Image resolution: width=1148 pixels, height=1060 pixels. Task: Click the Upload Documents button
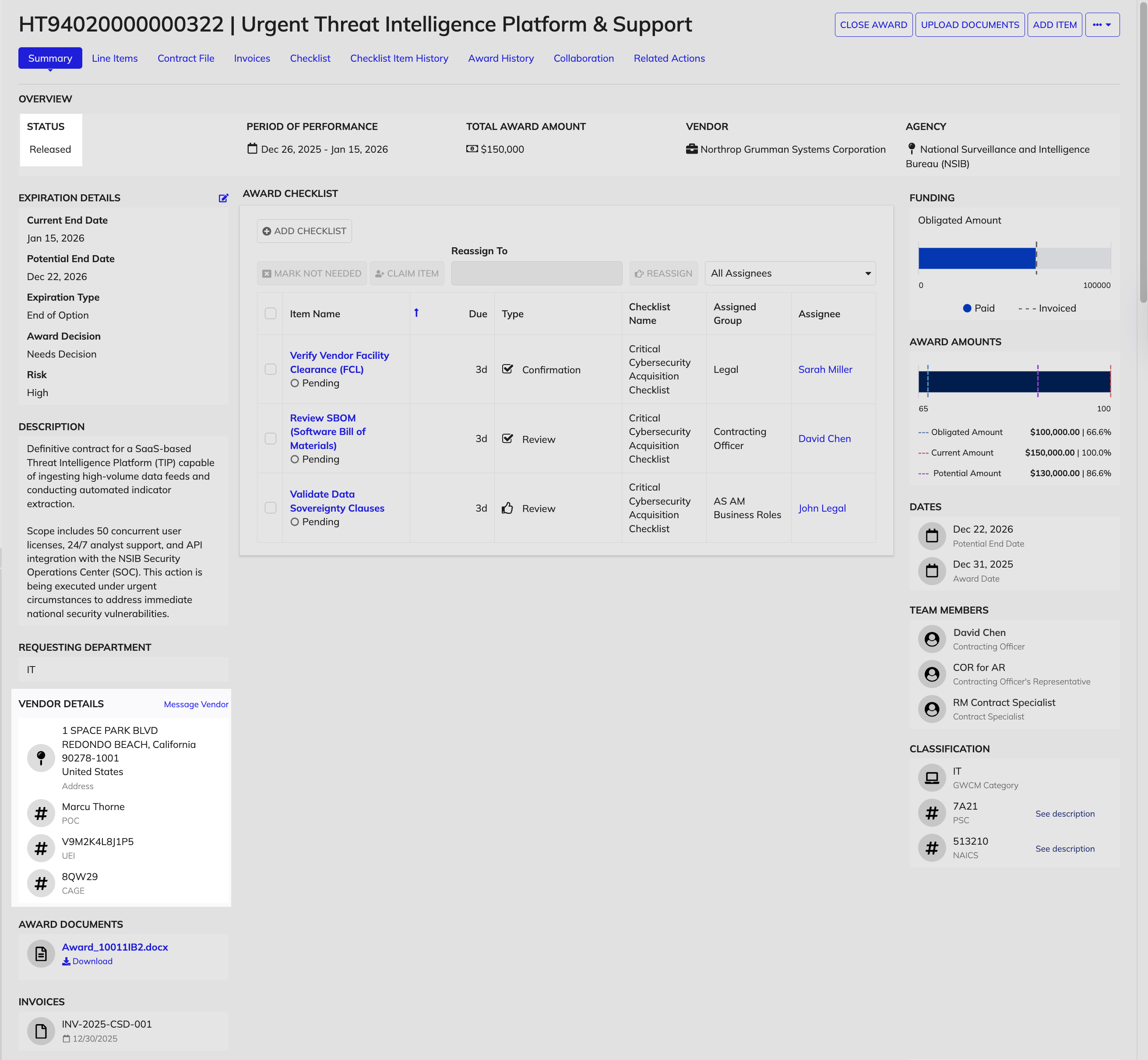pyautogui.click(x=969, y=25)
